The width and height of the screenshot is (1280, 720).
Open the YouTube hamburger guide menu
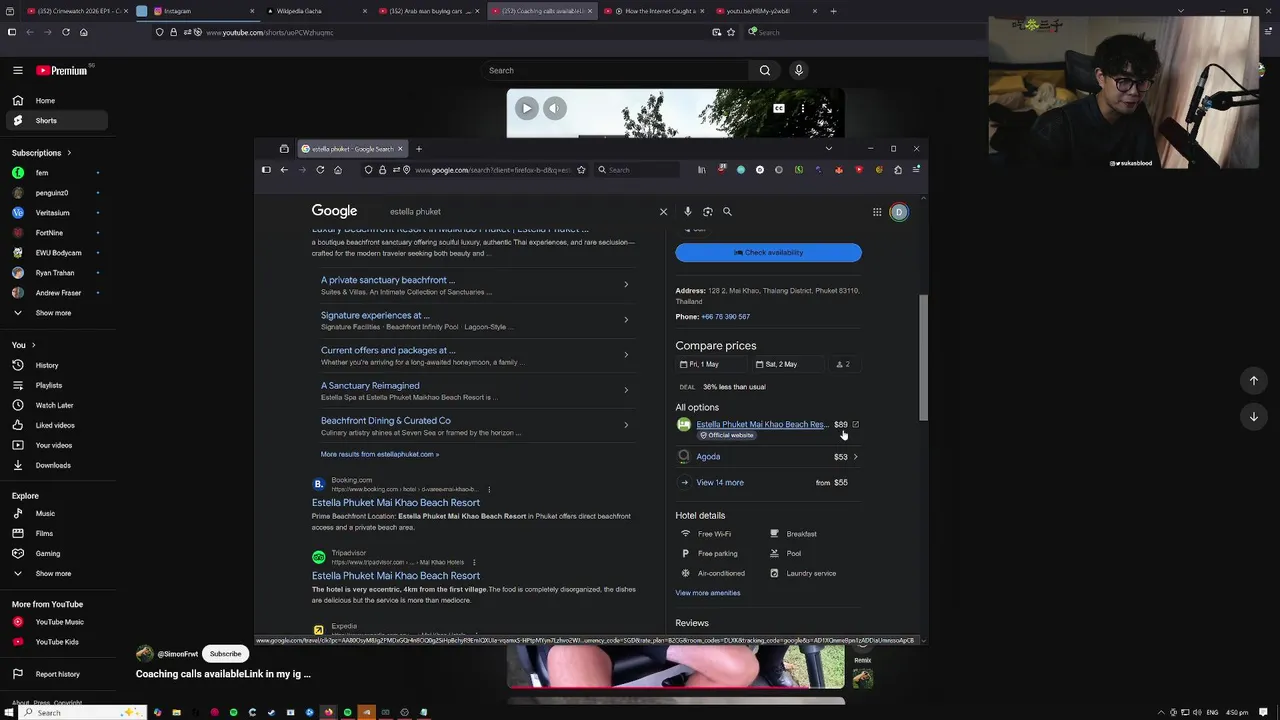17,70
